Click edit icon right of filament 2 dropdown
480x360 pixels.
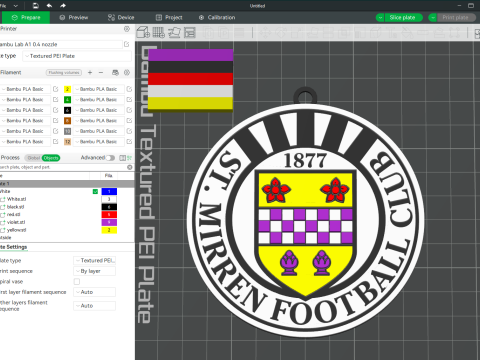pos(129,89)
